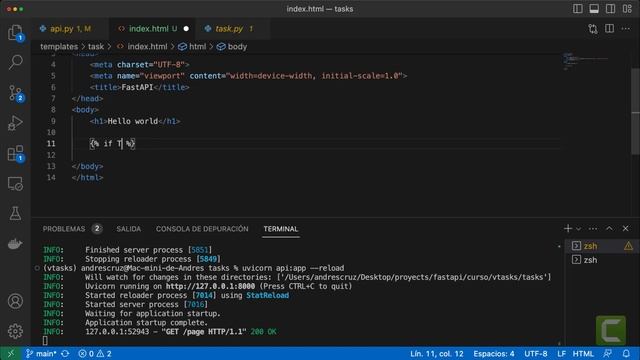Viewport: 640px width, 360px height.
Task: Click the open changes compare icon
Action: click(593, 29)
